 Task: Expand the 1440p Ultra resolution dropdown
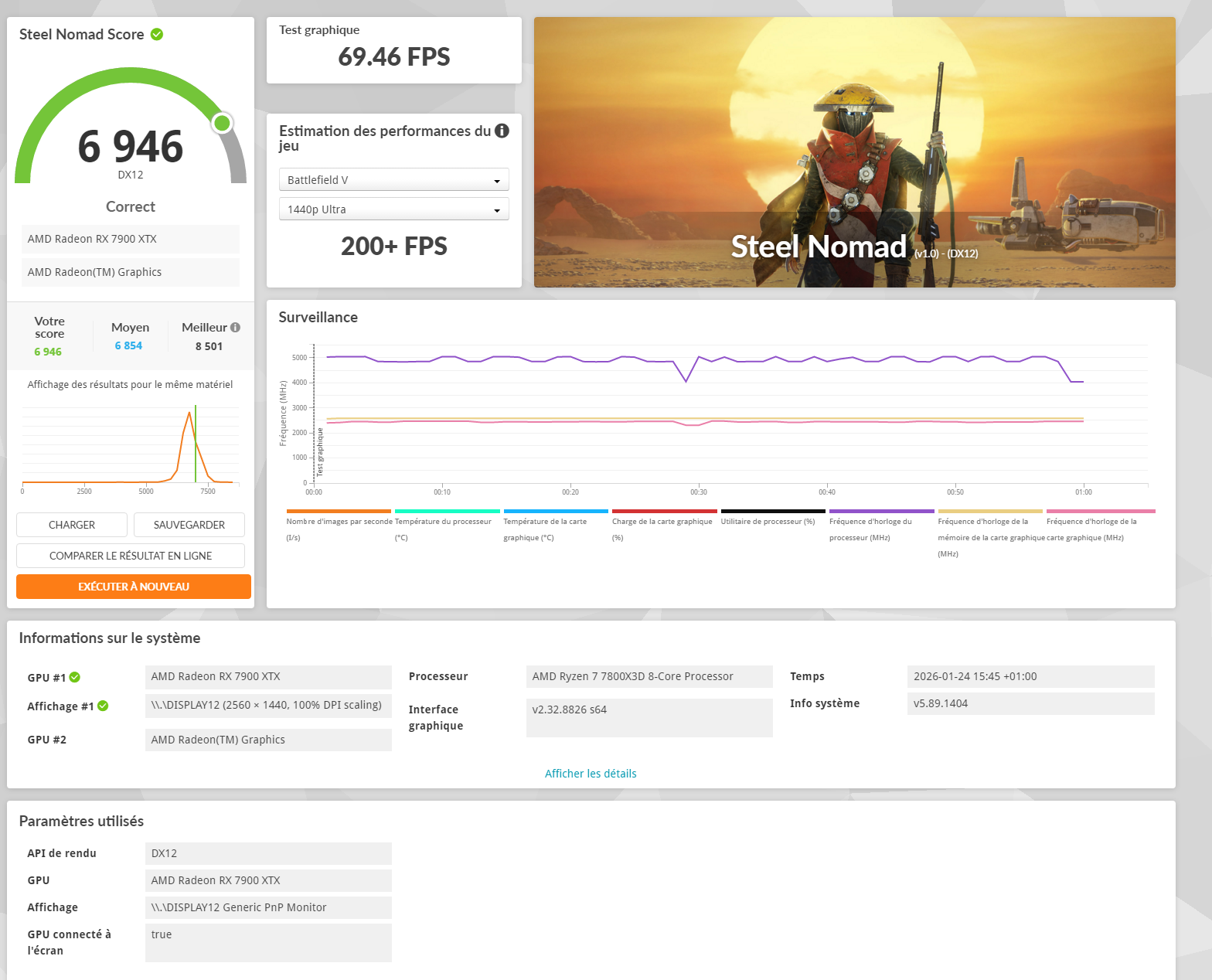[393, 209]
